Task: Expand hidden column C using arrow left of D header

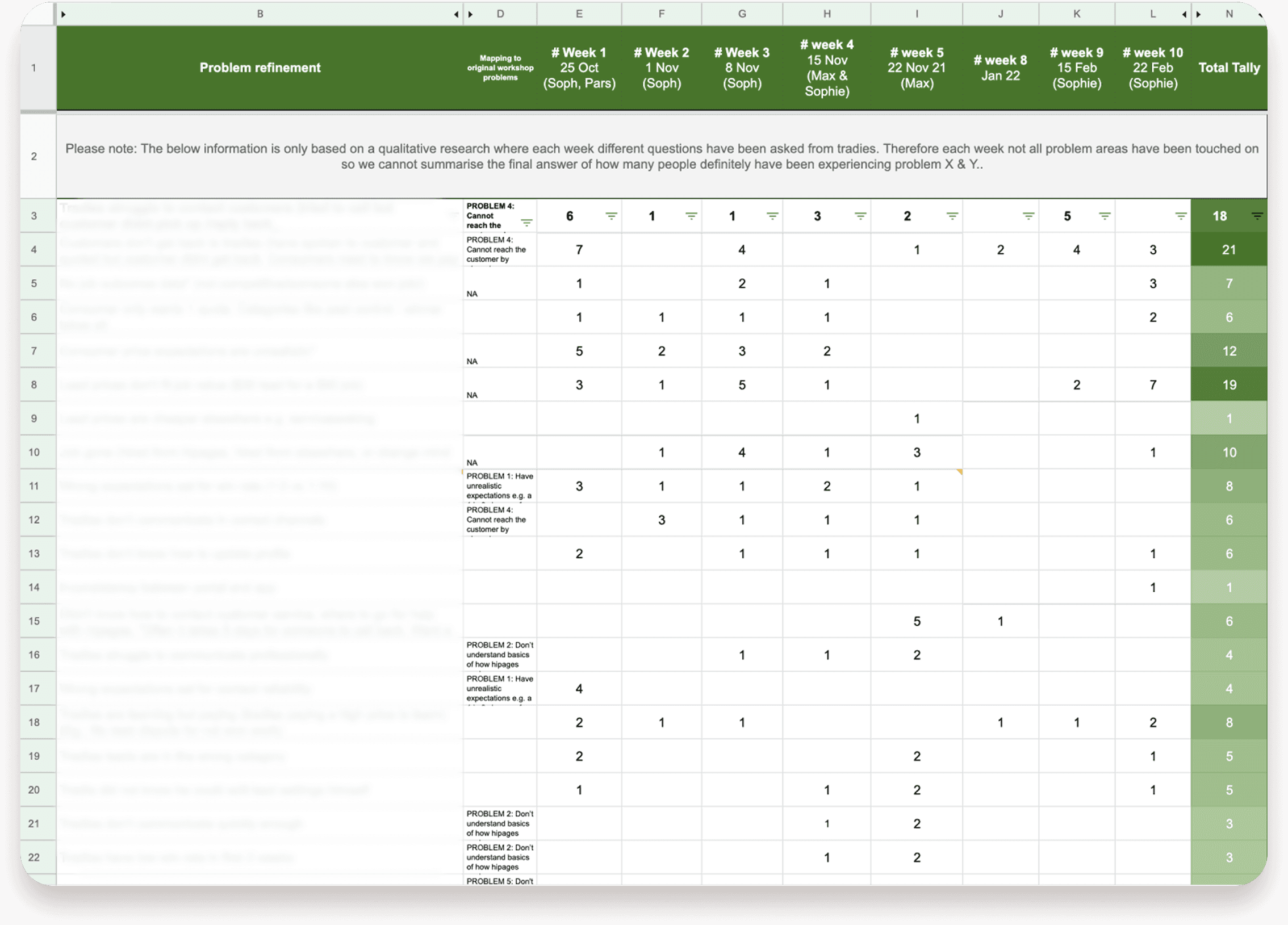Action: 470,14
